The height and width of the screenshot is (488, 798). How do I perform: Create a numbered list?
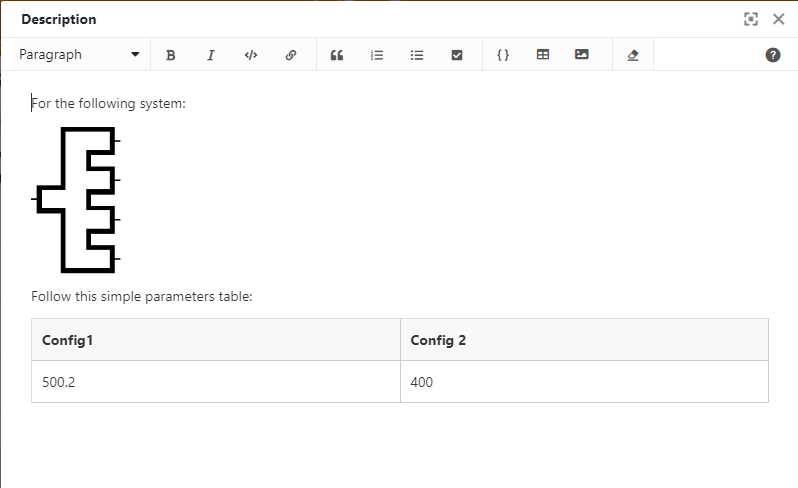pos(377,55)
